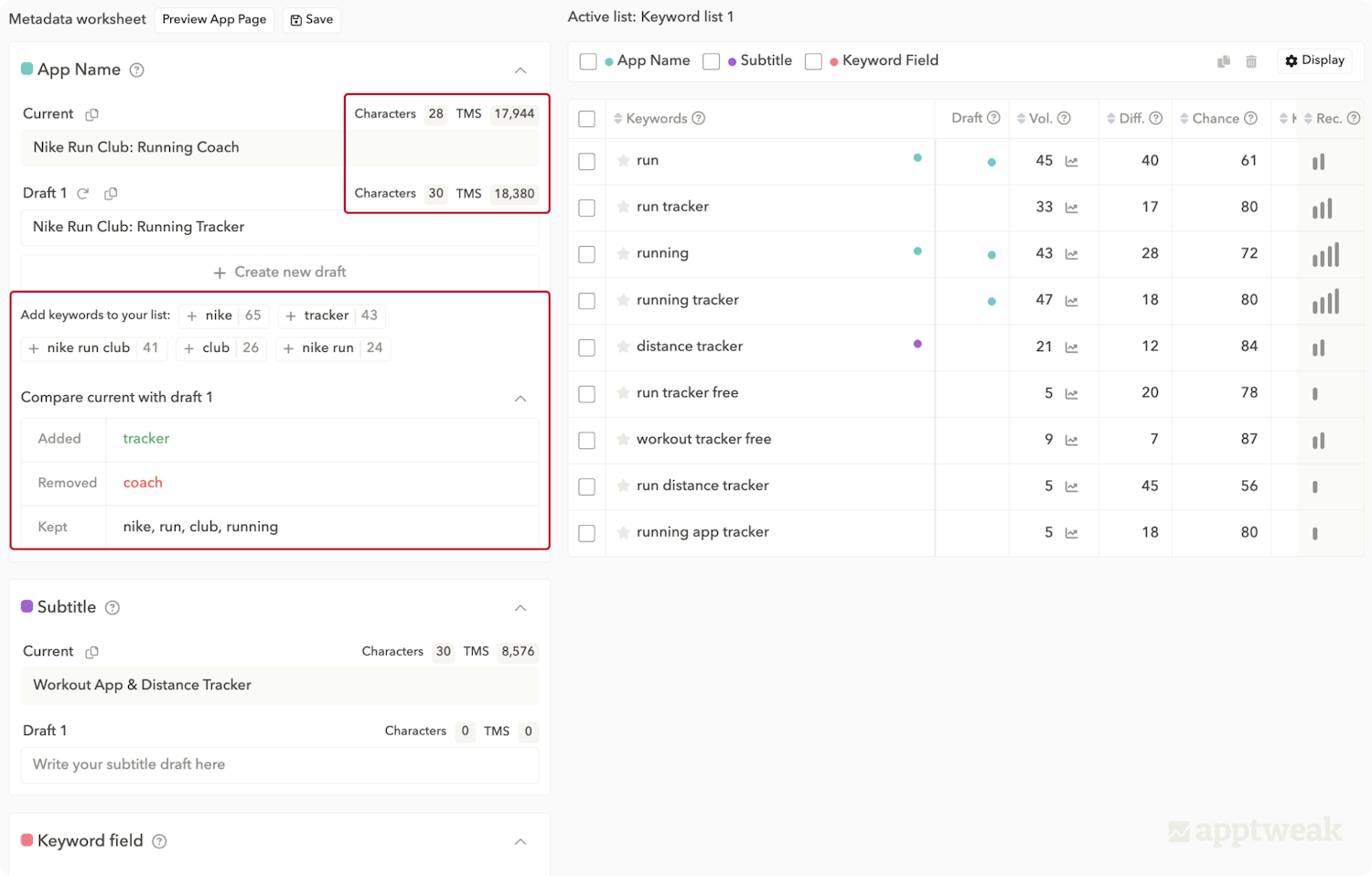
Task: Sort table by Chance column
Action: pos(1184,119)
